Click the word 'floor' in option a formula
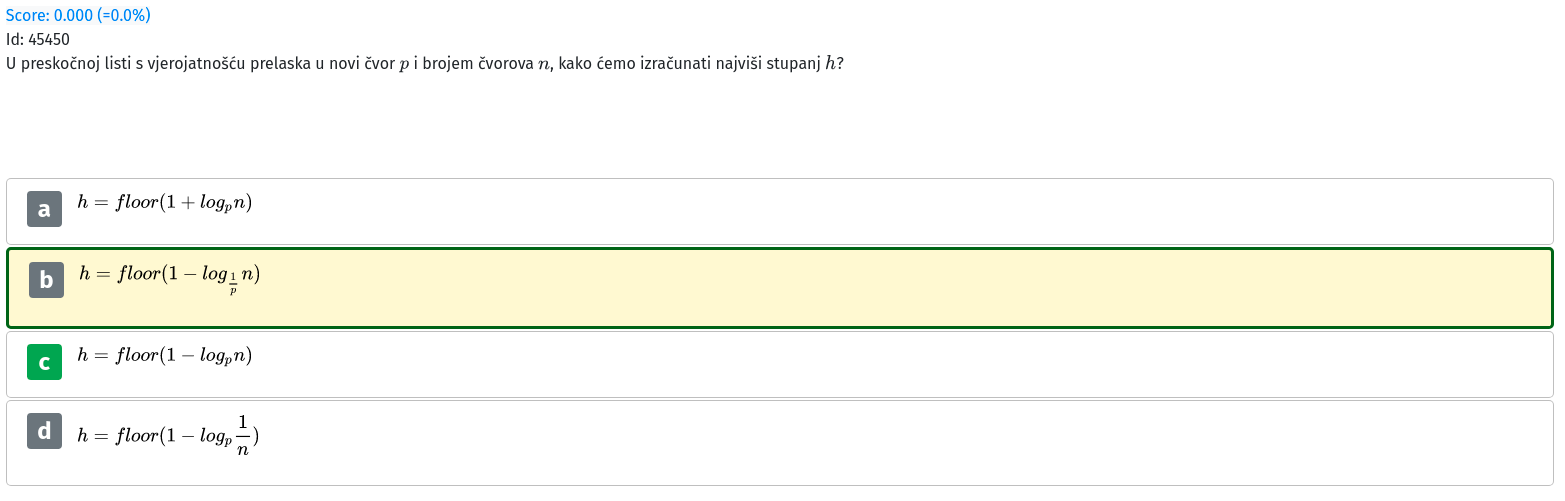The height and width of the screenshot is (501, 1565). coord(138,203)
